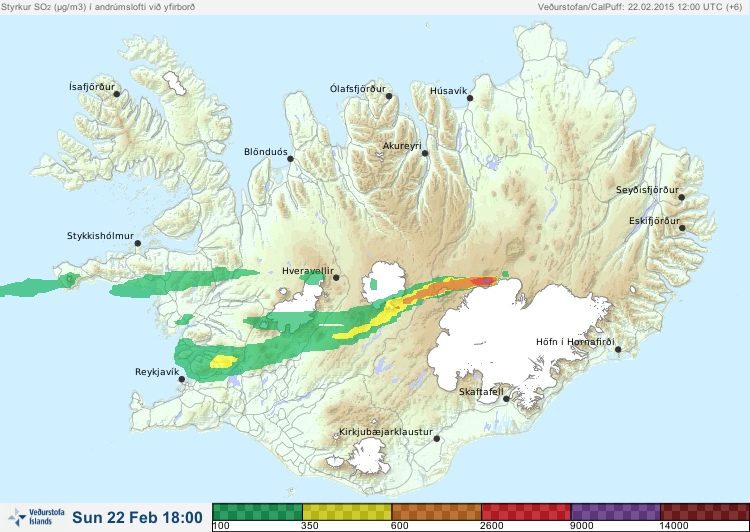Click the Blönduós marker dot
The image size is (750, 532).
pos(290,159)
